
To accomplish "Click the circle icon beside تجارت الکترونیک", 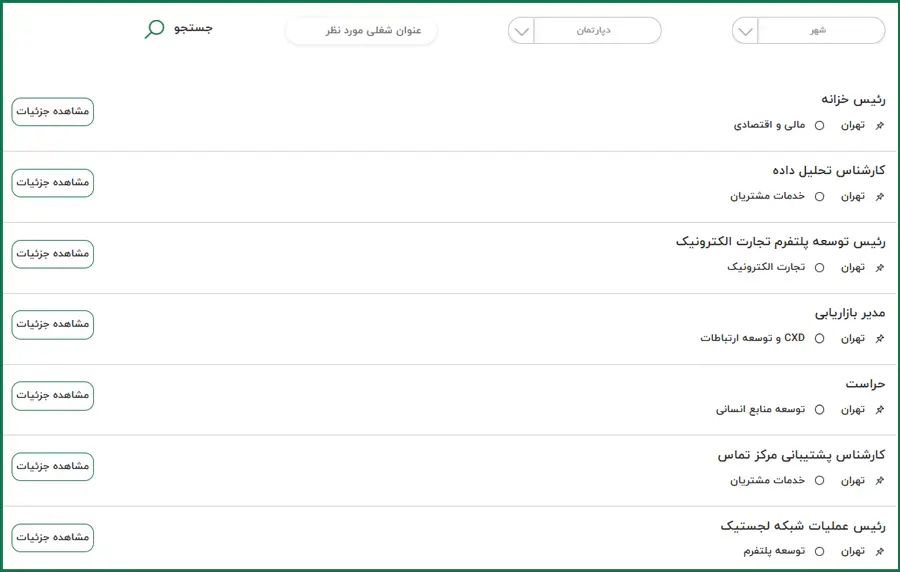I will pyautogui.click(x=820, y=268).
